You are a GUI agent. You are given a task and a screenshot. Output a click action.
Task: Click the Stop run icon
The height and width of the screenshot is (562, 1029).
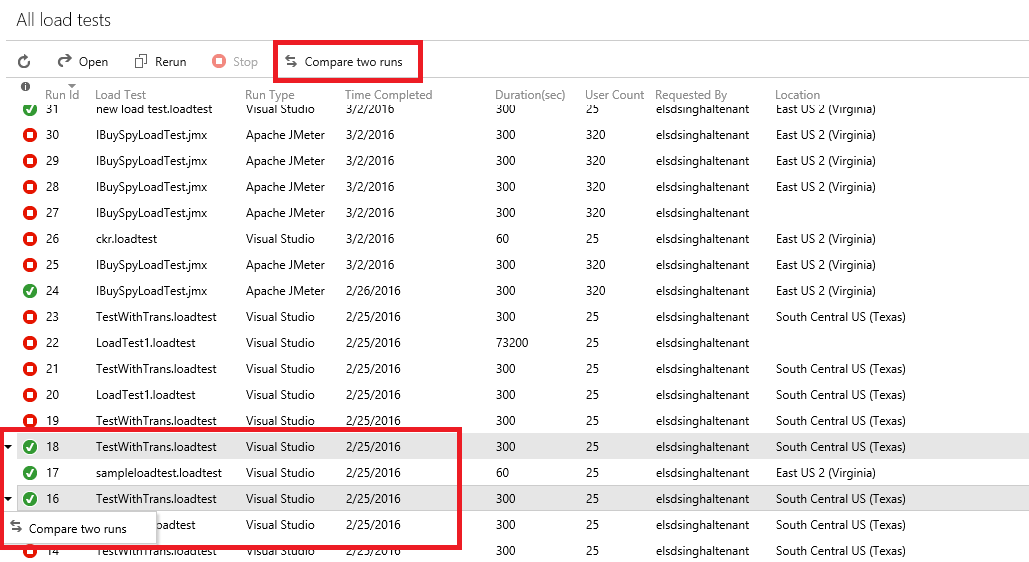click(x=219, y=61)
